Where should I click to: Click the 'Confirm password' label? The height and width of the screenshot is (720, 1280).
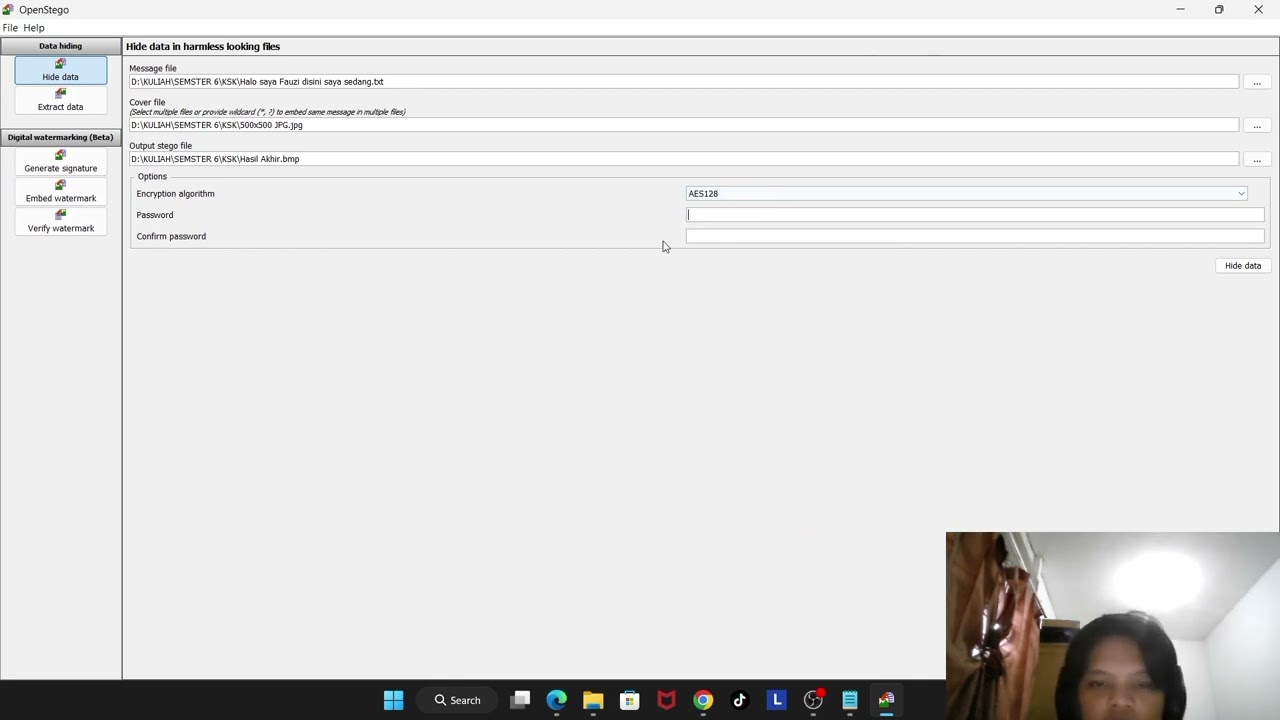pos(171,237)
